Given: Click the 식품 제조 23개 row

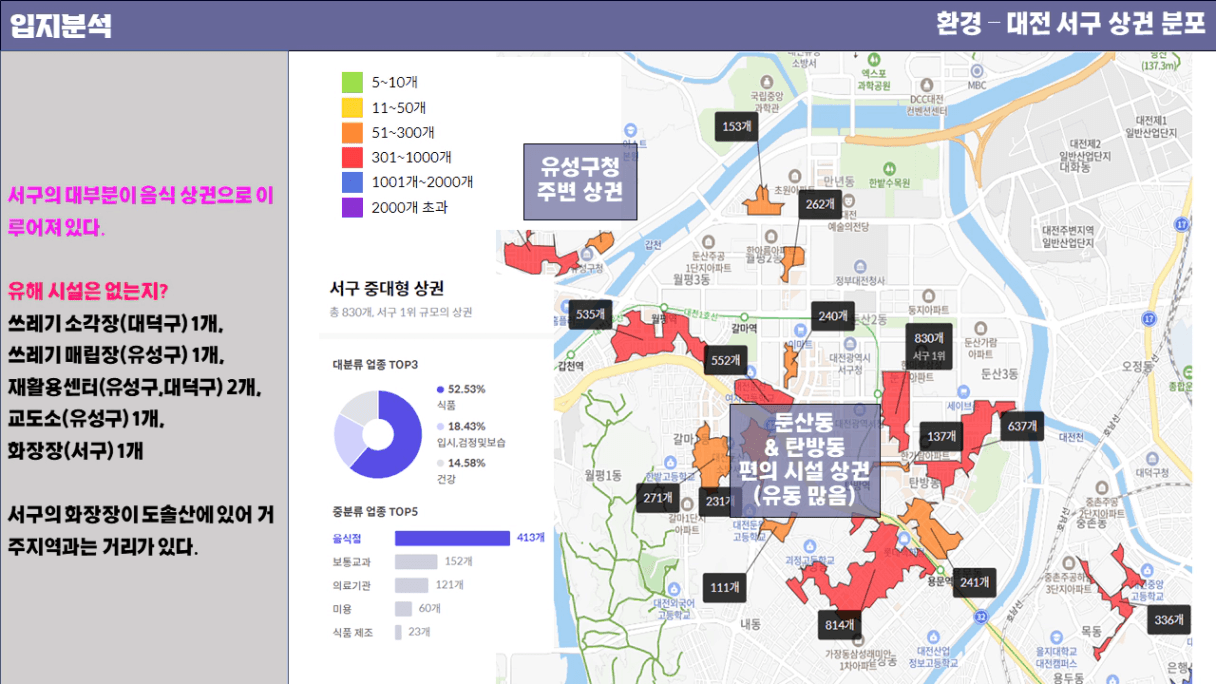Looking at the screenshot, I should pos(382,632).
